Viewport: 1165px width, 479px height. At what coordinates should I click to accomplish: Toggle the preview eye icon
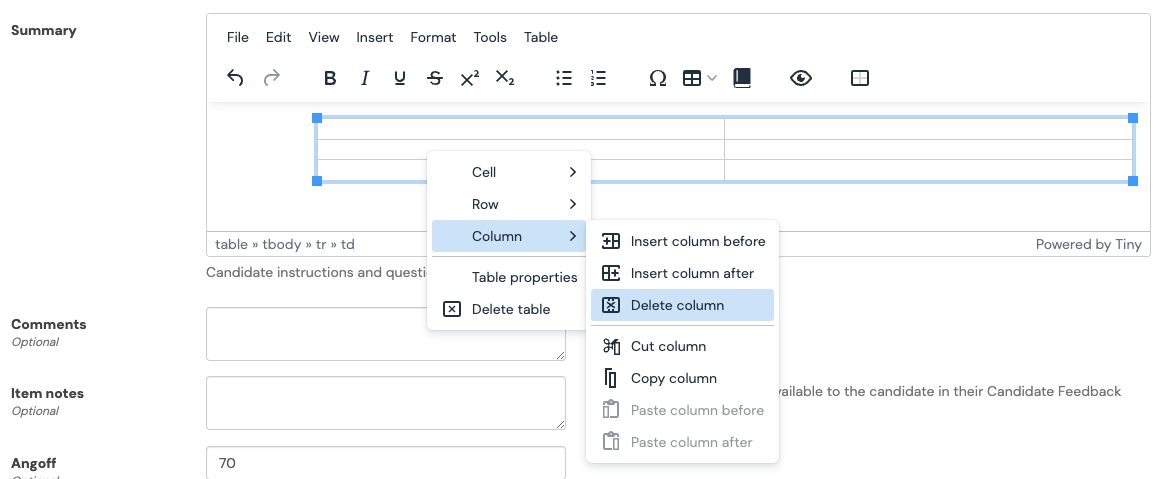click(800, 78)
